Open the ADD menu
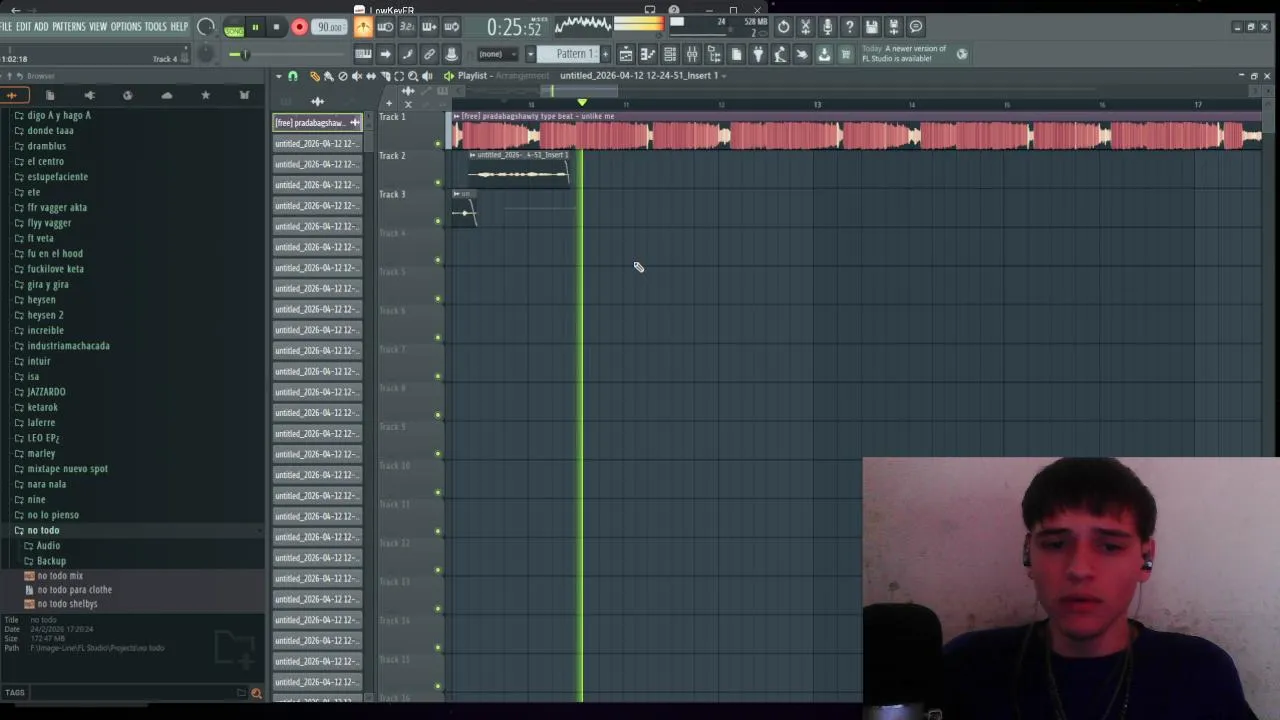Viewport: 1280px width, 720px height. point(41,27)
